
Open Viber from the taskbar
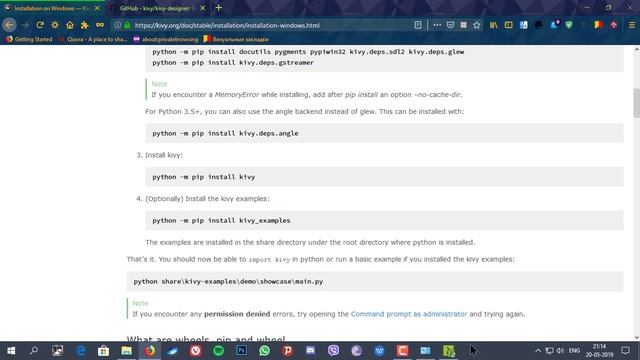tap(333, 351)
